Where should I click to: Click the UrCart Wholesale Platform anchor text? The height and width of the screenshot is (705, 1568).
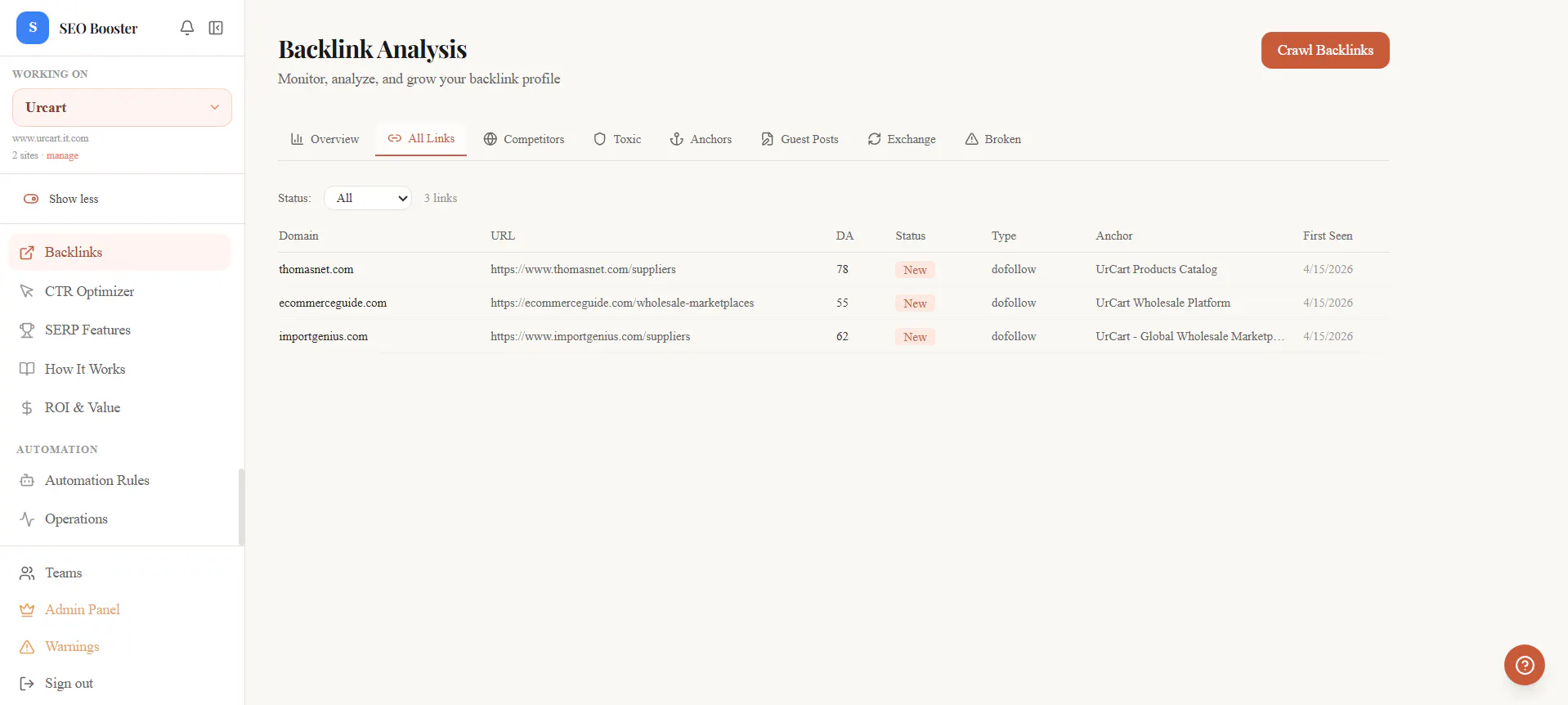[x=1163, y=303]
